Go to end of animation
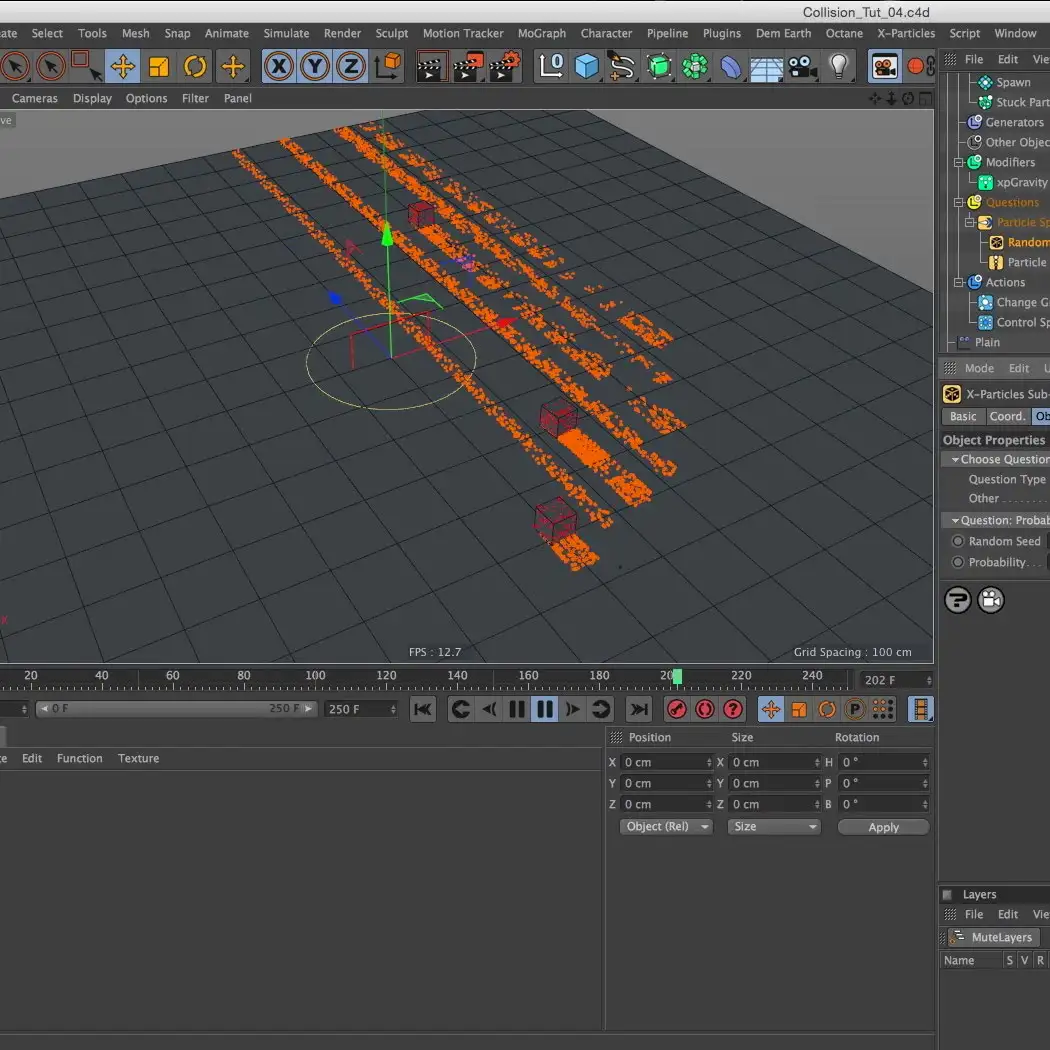This screenshot has width=1050, height=1050. coord(639,709)
